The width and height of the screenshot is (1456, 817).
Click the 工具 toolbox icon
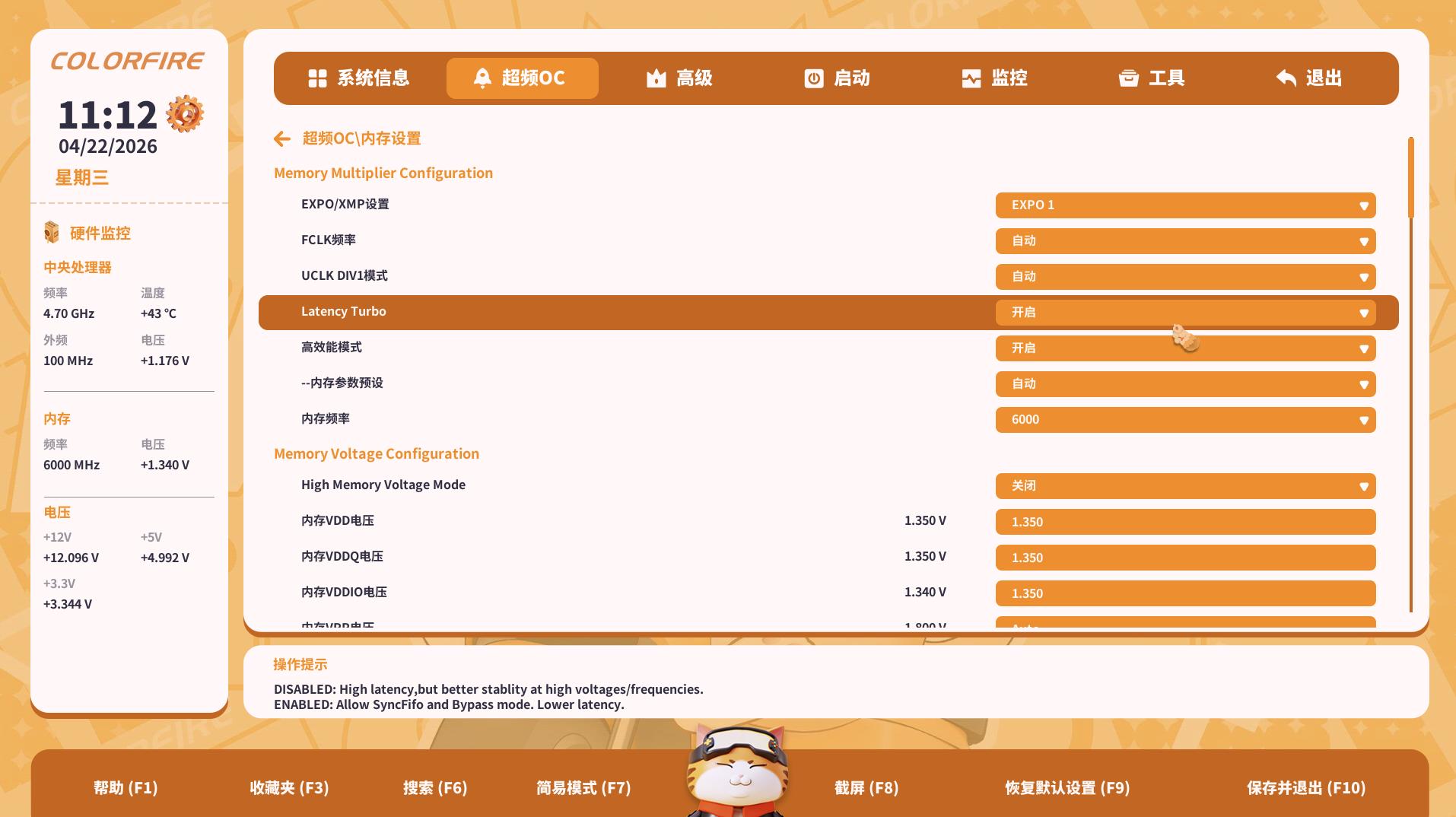[1127, 78]
